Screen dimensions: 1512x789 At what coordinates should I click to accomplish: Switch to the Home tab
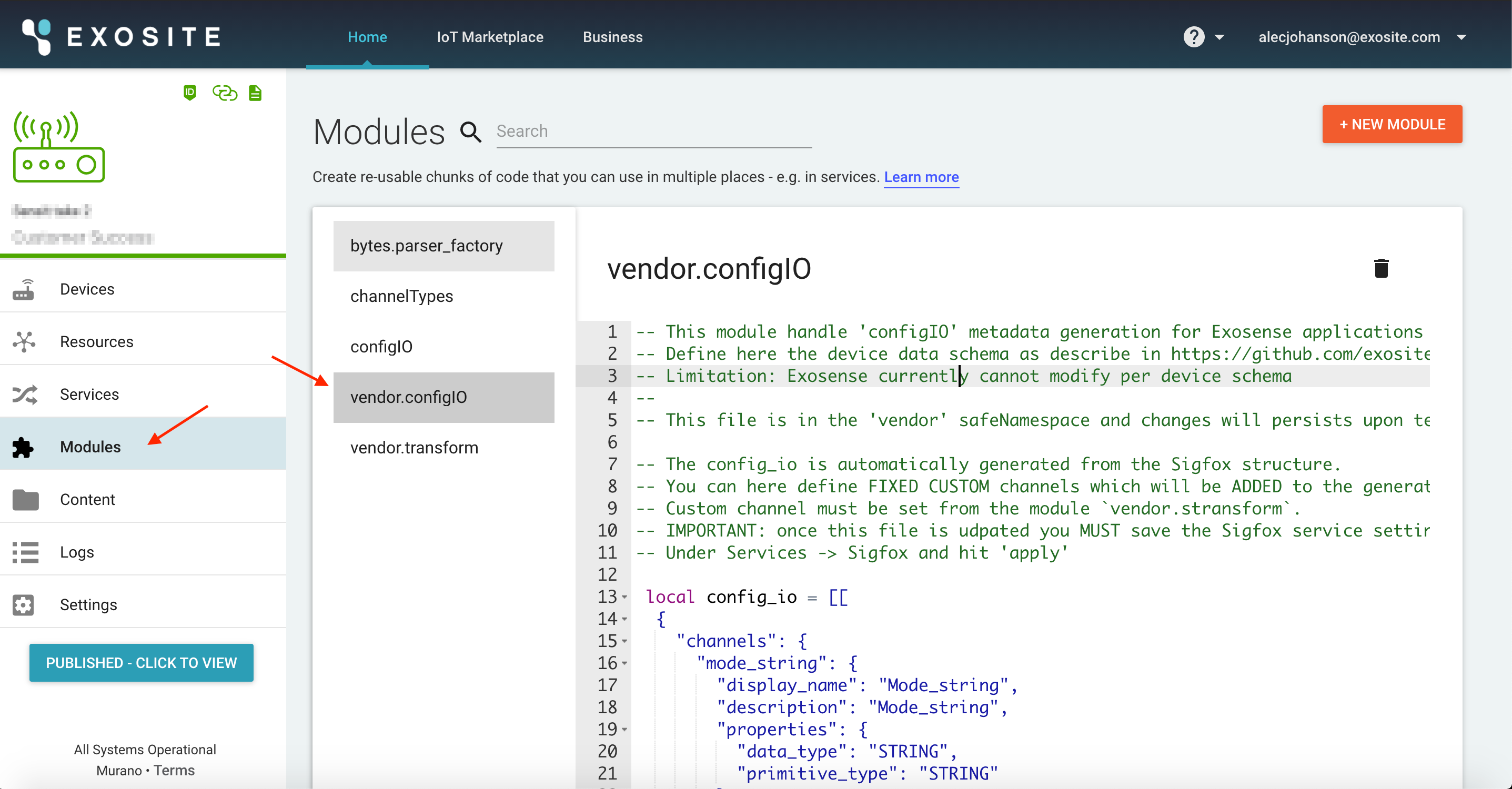click(367, 37)
